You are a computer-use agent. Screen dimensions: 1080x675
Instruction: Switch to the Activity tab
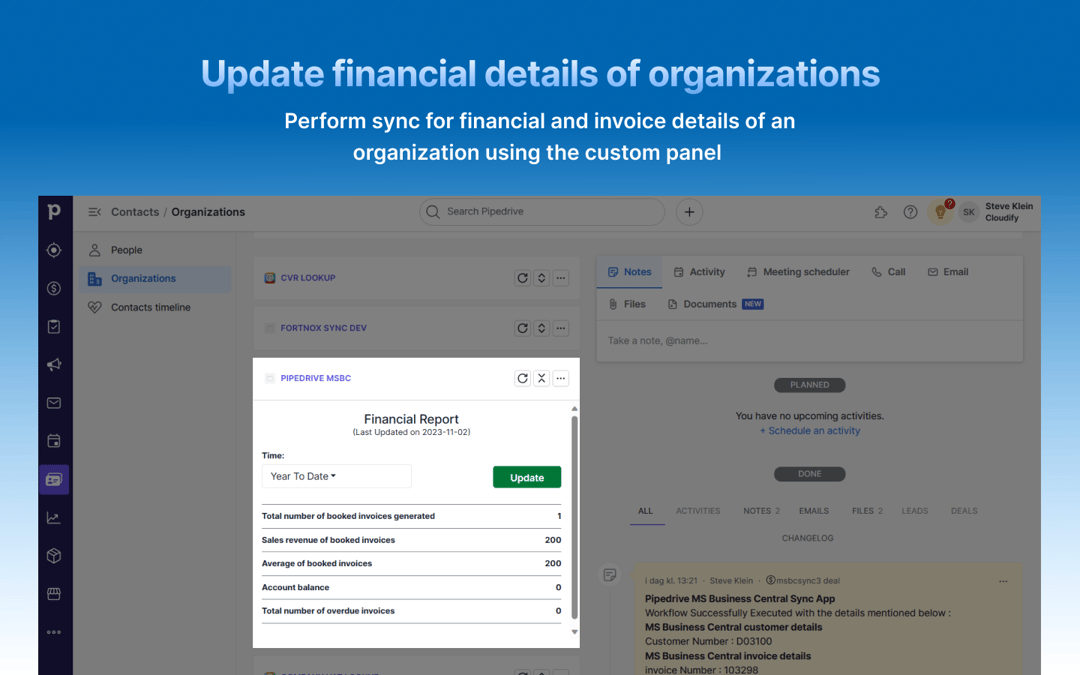coord(699,271)
